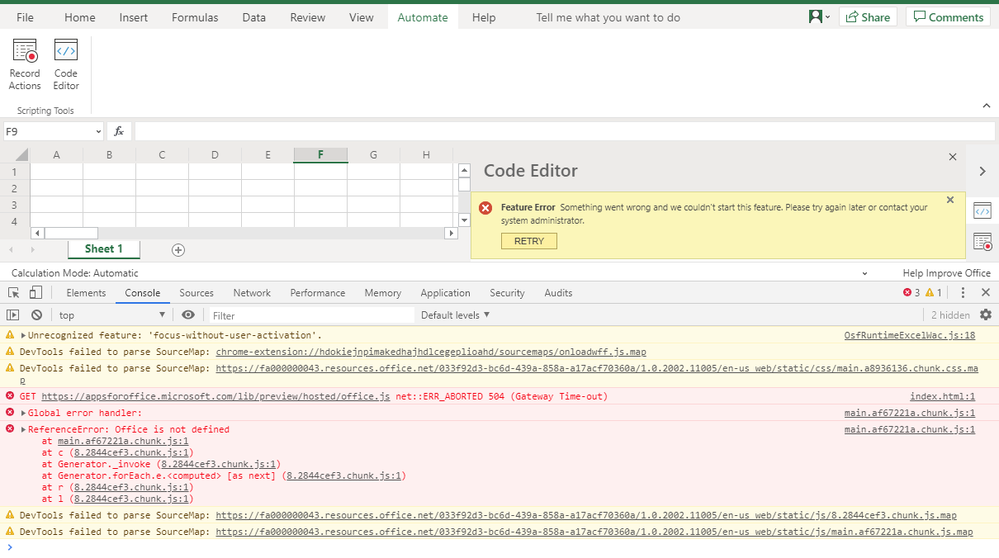Screen dimensions: 999x558
Task: Open the Name Box dropdown arrow
Action: (98, 132)
